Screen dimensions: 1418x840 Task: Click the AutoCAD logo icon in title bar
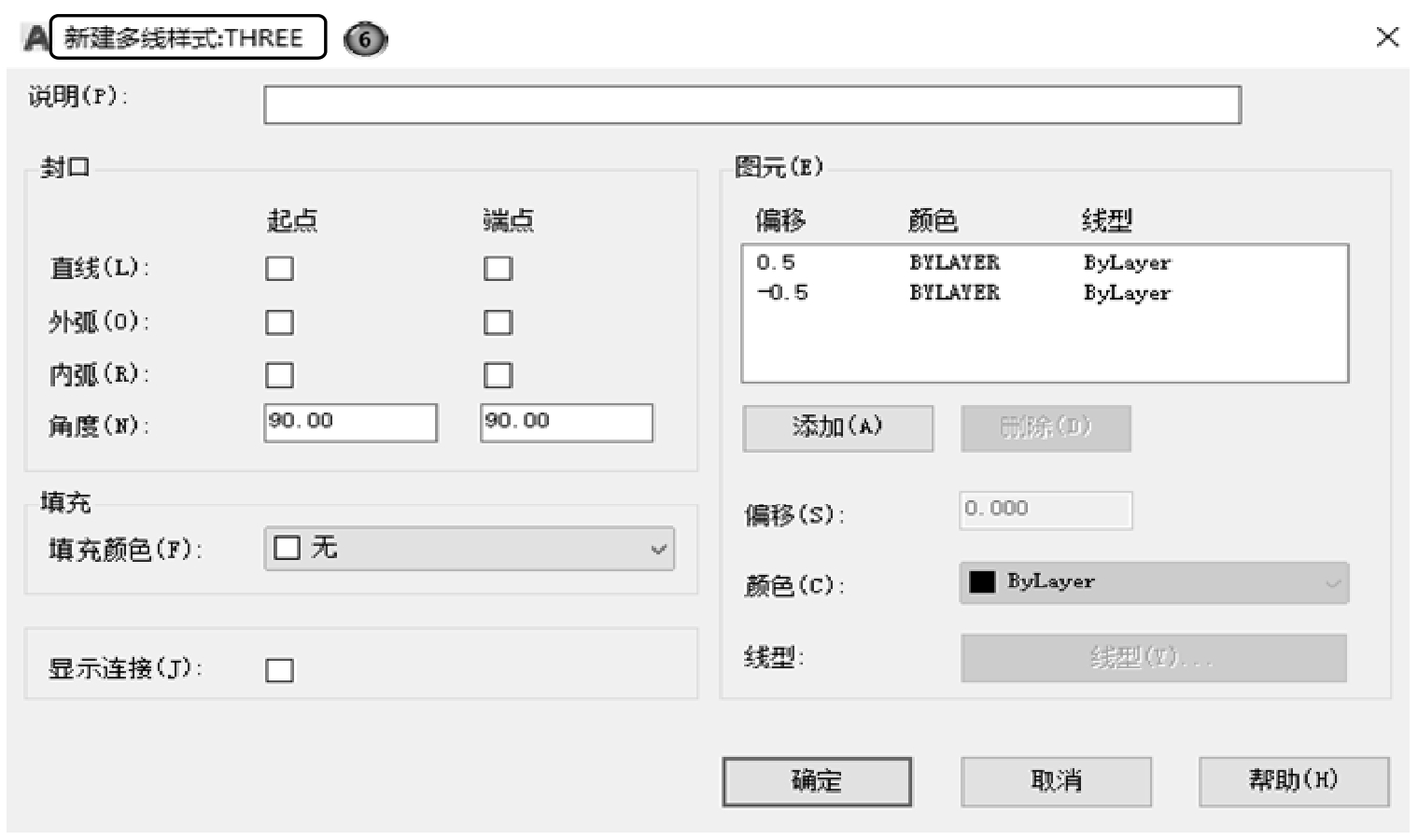(x=35, y=38)
